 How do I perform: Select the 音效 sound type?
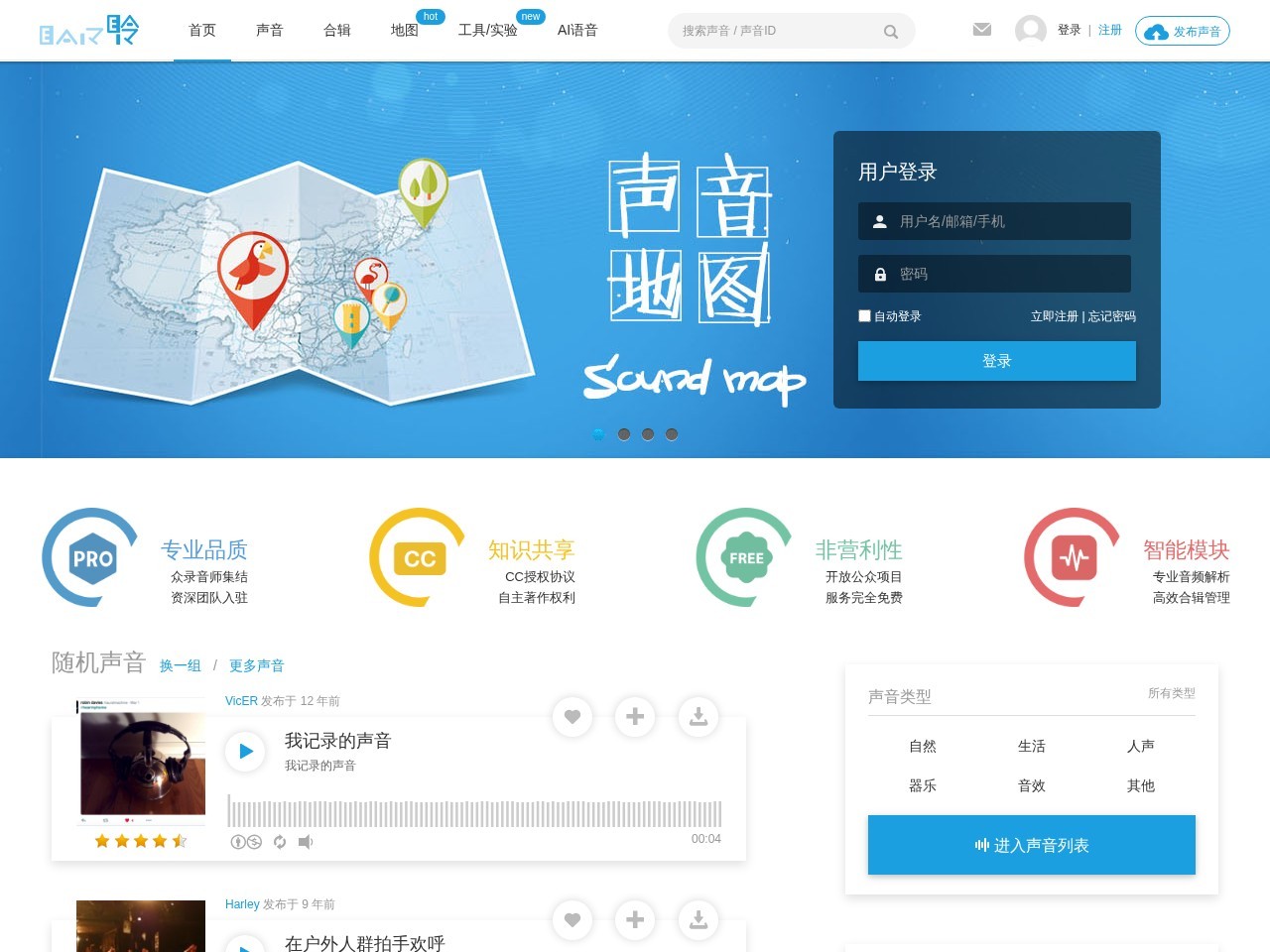pyautogui.click(x=1032, y=785)
